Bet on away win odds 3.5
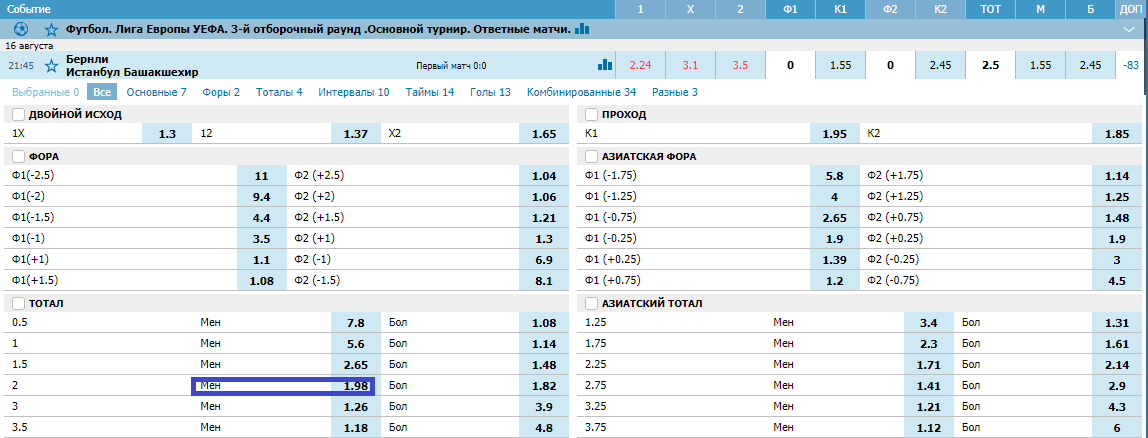 (x=740, y=65)
